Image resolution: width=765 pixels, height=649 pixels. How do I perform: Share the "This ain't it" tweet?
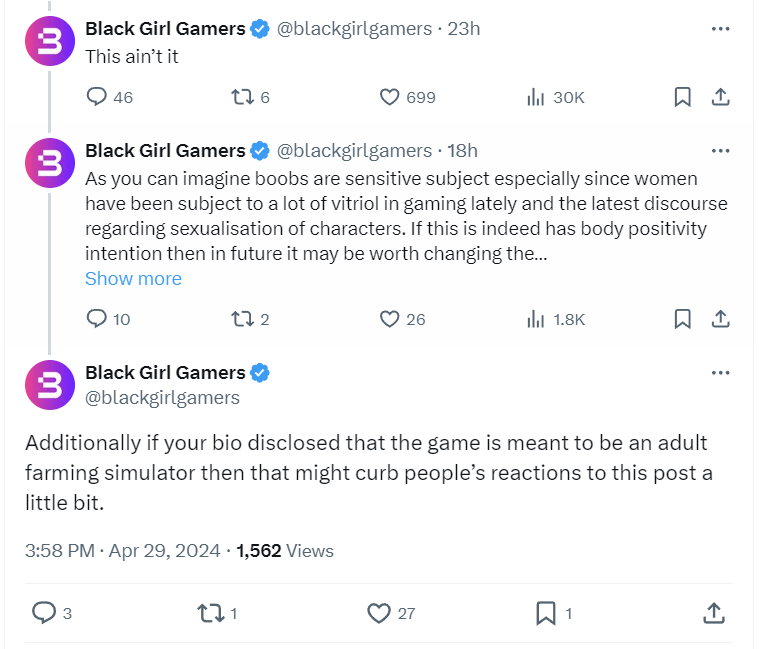(719, 97)
